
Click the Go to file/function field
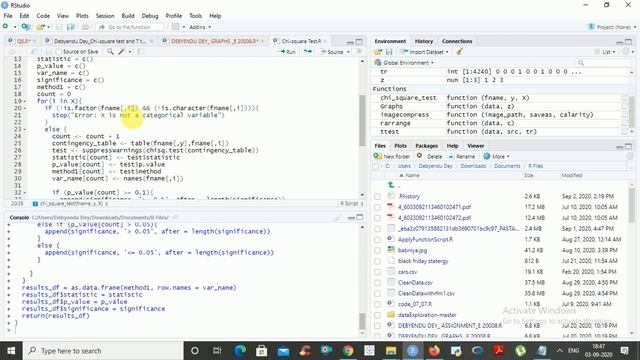tap(130, 27)
